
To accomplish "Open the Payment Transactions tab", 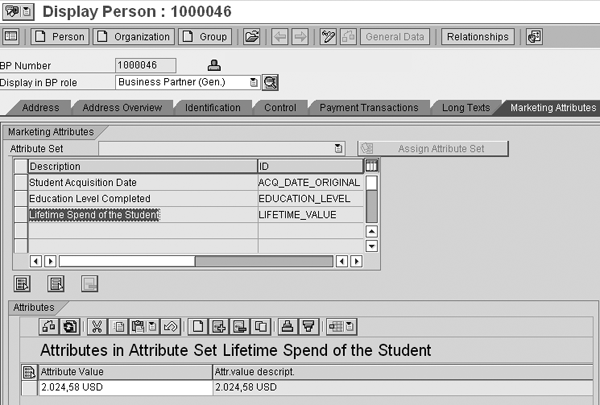I will click(369, 108).
